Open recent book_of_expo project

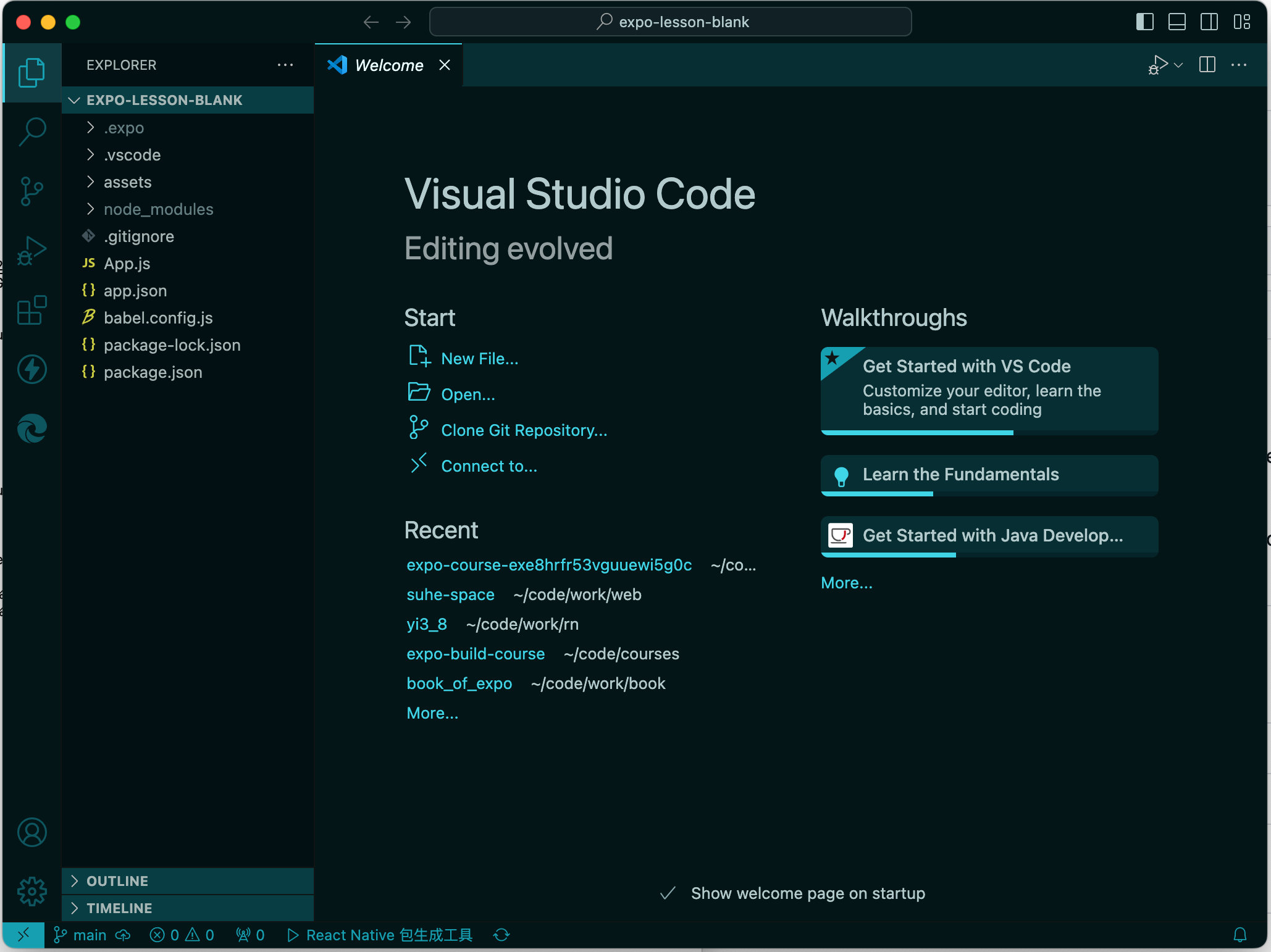[x=459, y=683]
